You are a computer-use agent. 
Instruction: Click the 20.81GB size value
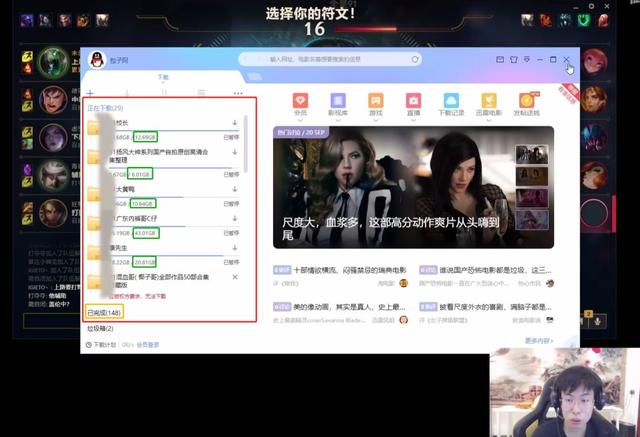pyautogui.click(x=144, y=262)
